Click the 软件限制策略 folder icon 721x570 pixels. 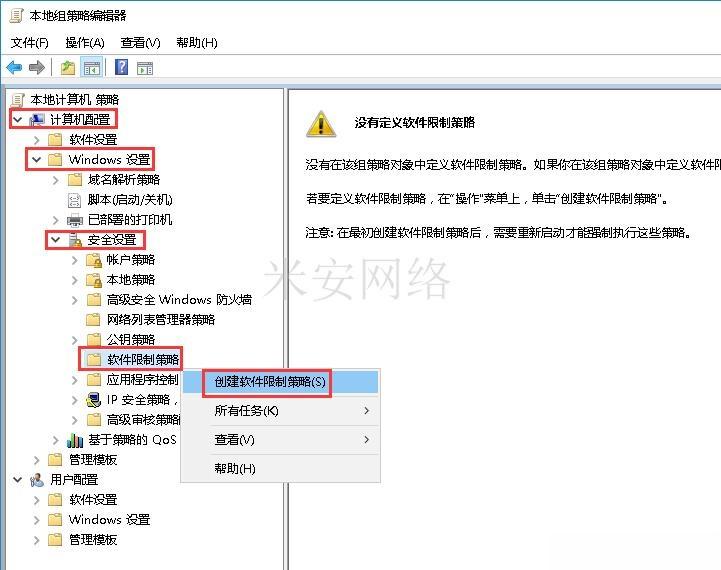(x=94, y=359)
